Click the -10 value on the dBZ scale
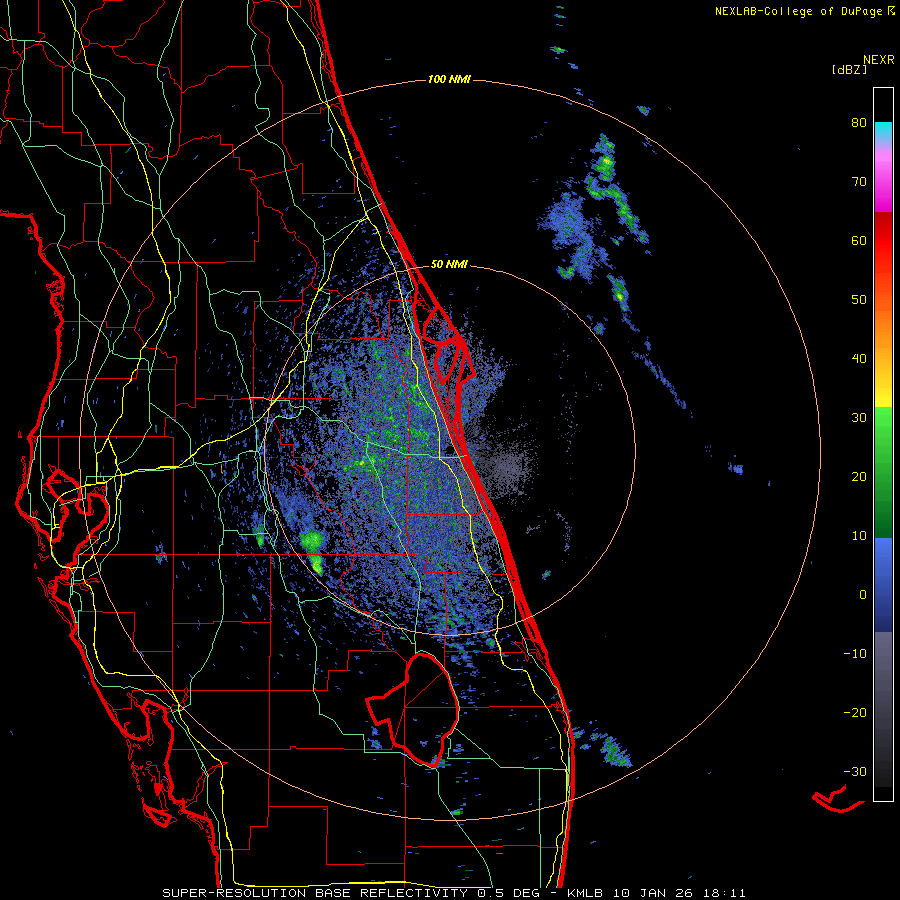900x900 pixels. (855, 654)
